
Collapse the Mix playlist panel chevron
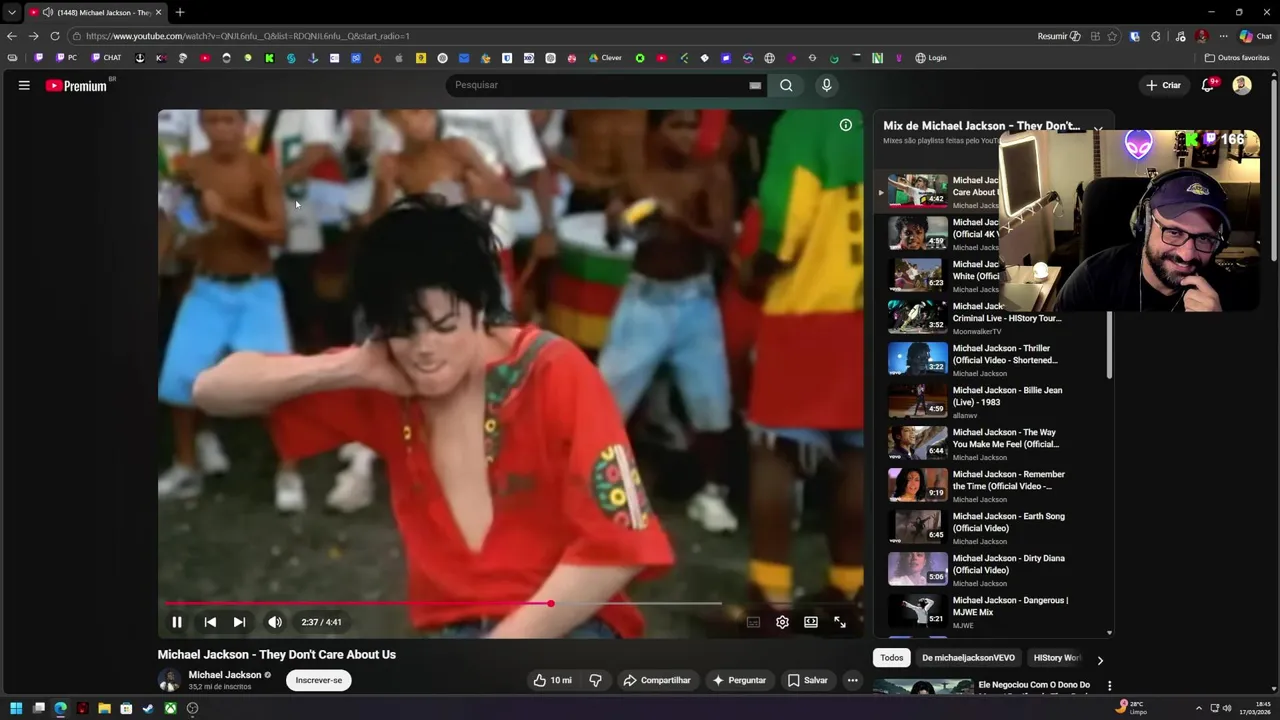(1097, 130)
